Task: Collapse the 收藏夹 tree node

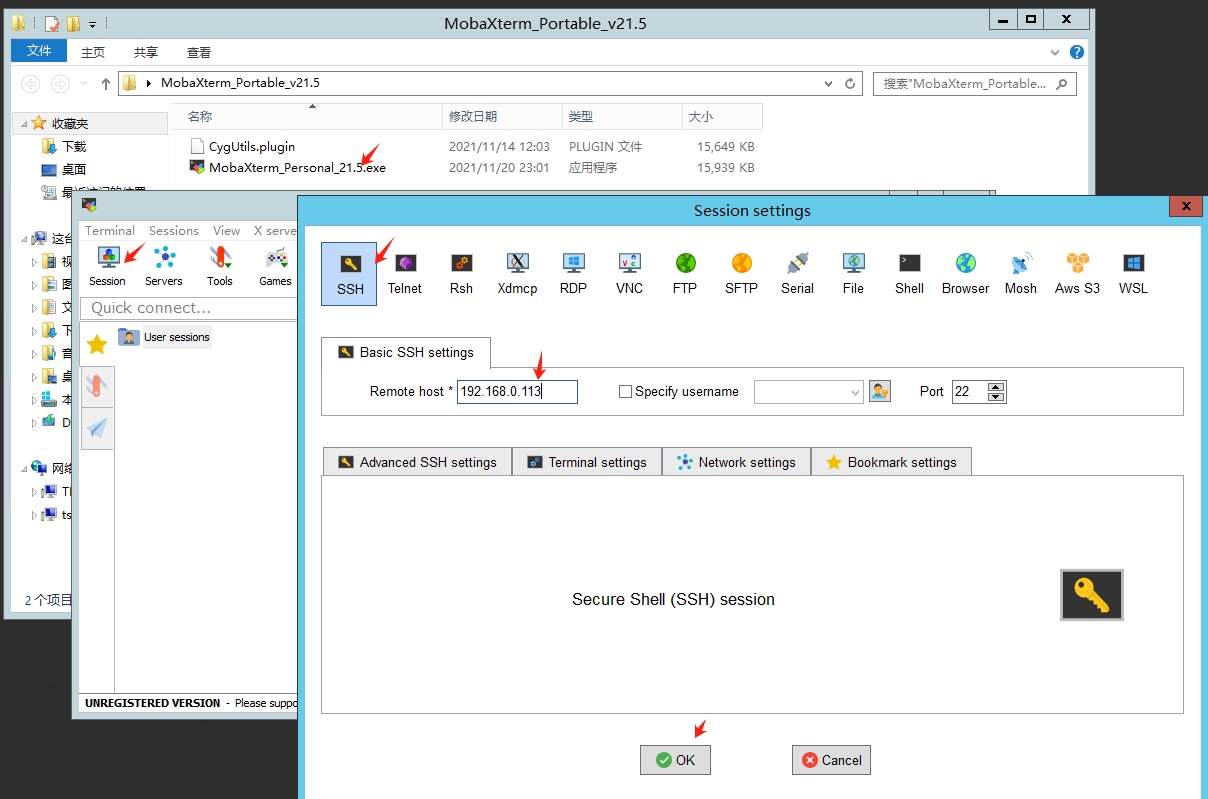Action: pos(23,123)
